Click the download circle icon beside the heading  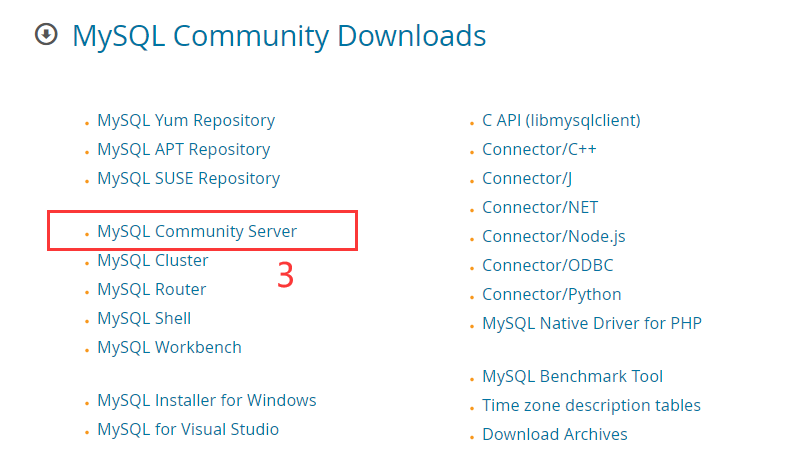coord(46,35)
